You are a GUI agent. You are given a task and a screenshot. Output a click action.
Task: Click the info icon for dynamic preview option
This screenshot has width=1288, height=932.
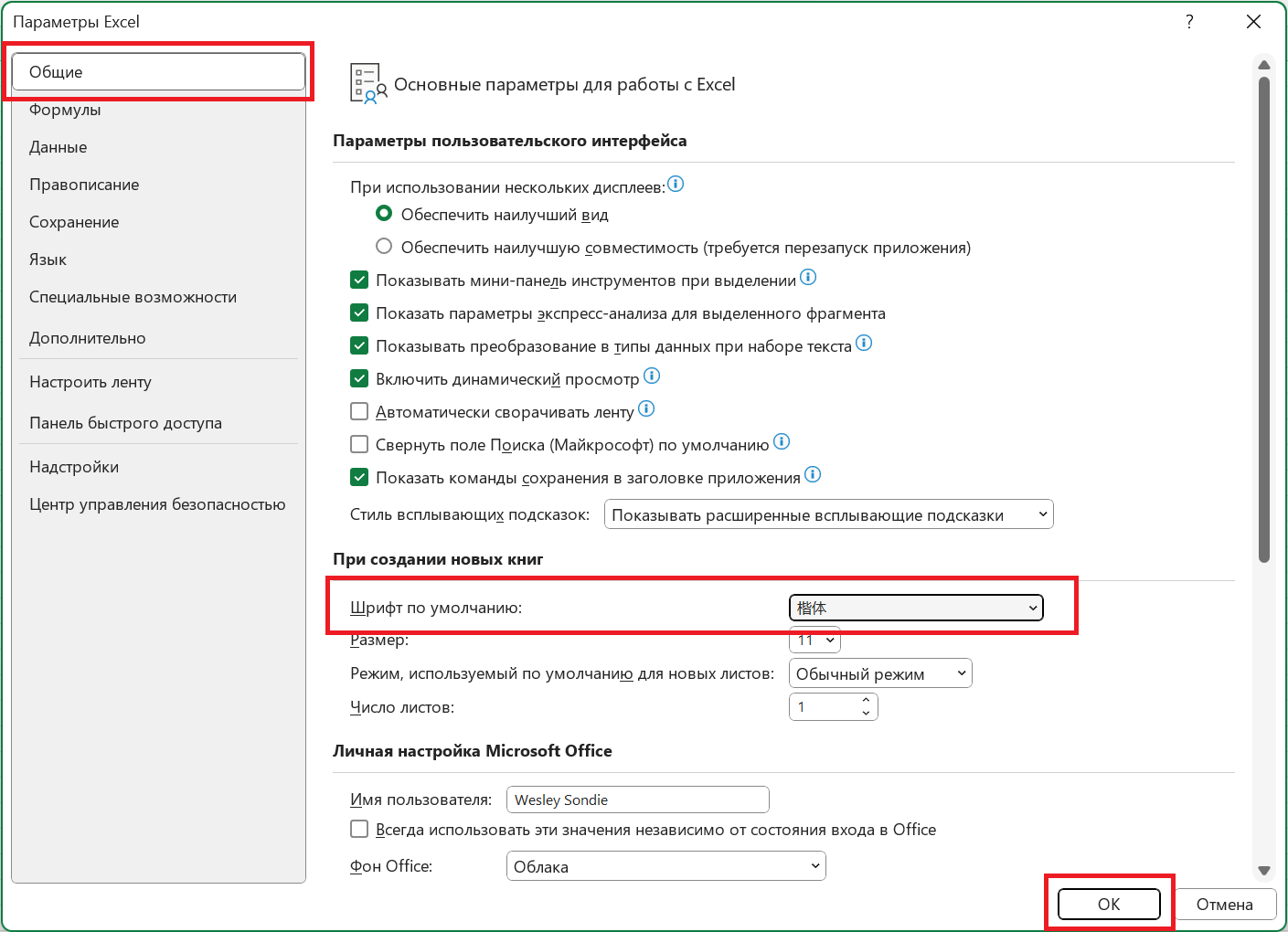[x=652, y=376]
